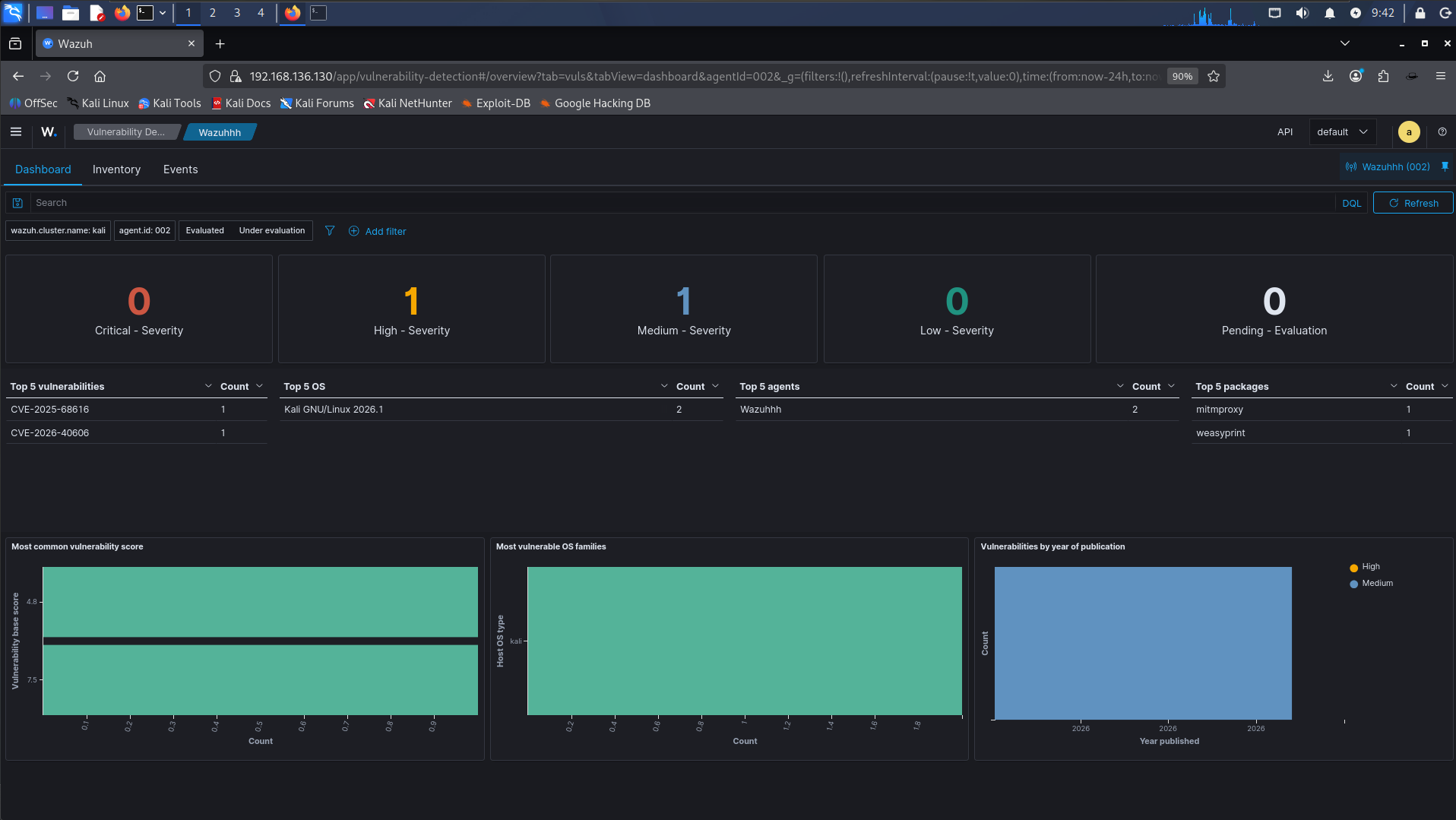This screenshot has width=1456, height=820.
Task: Switch to the Events tab
Action: click(180, 169)
